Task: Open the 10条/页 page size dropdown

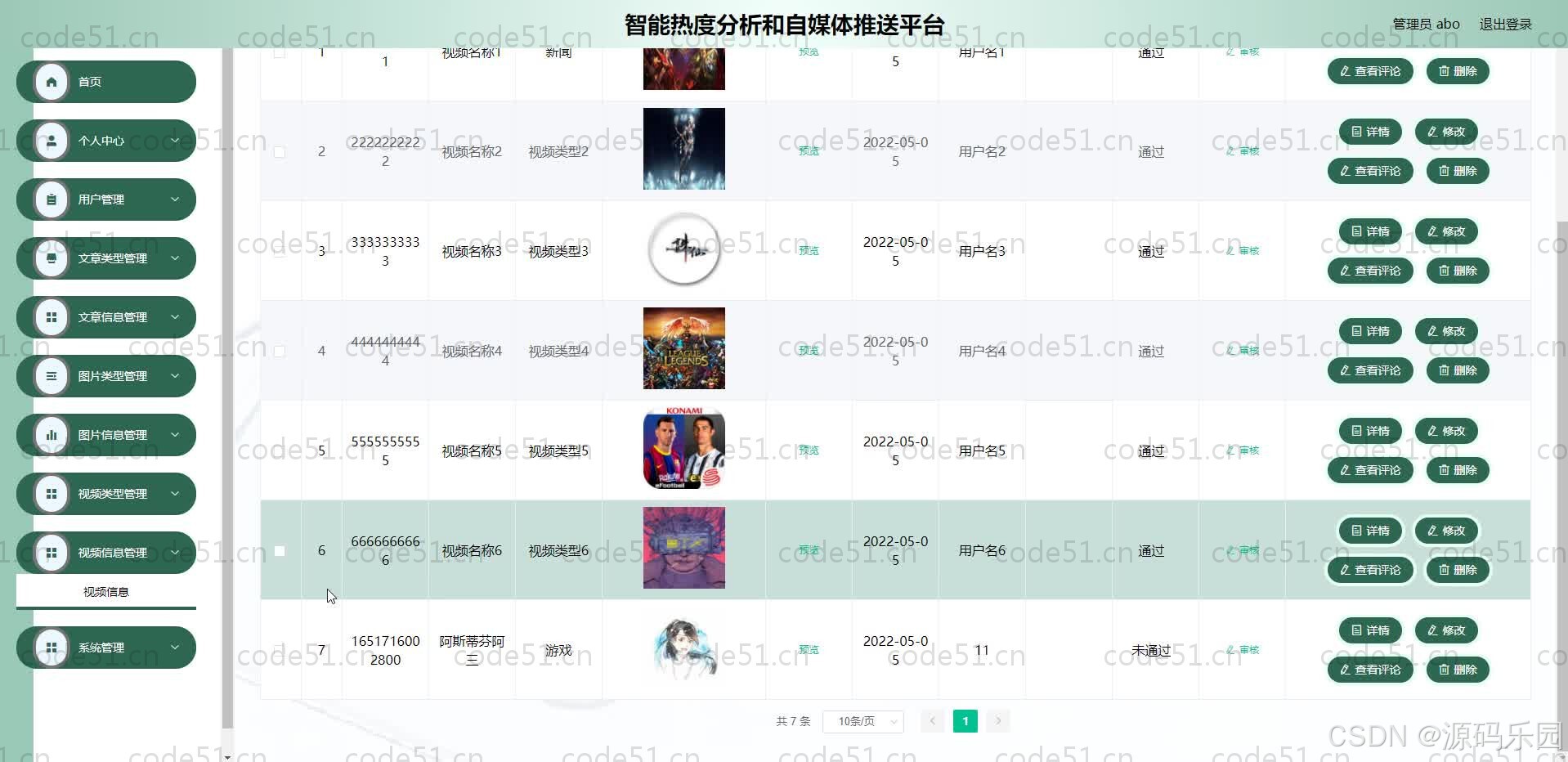Action: pos(862,721)
